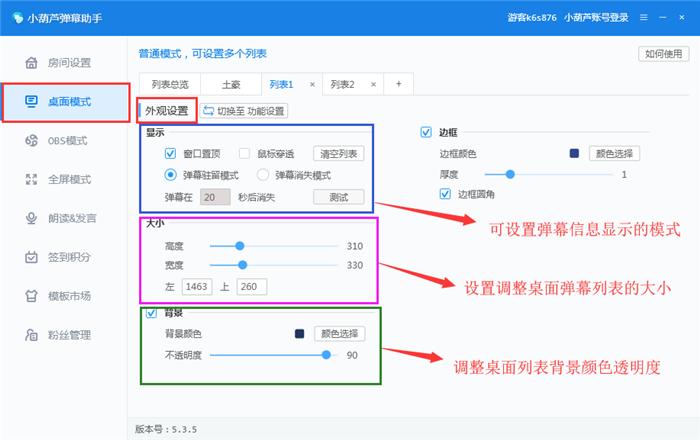Switch to the 土豪 tab
Image resolution: width=700 pixels, height=440 pixels.
click(230, 85)
